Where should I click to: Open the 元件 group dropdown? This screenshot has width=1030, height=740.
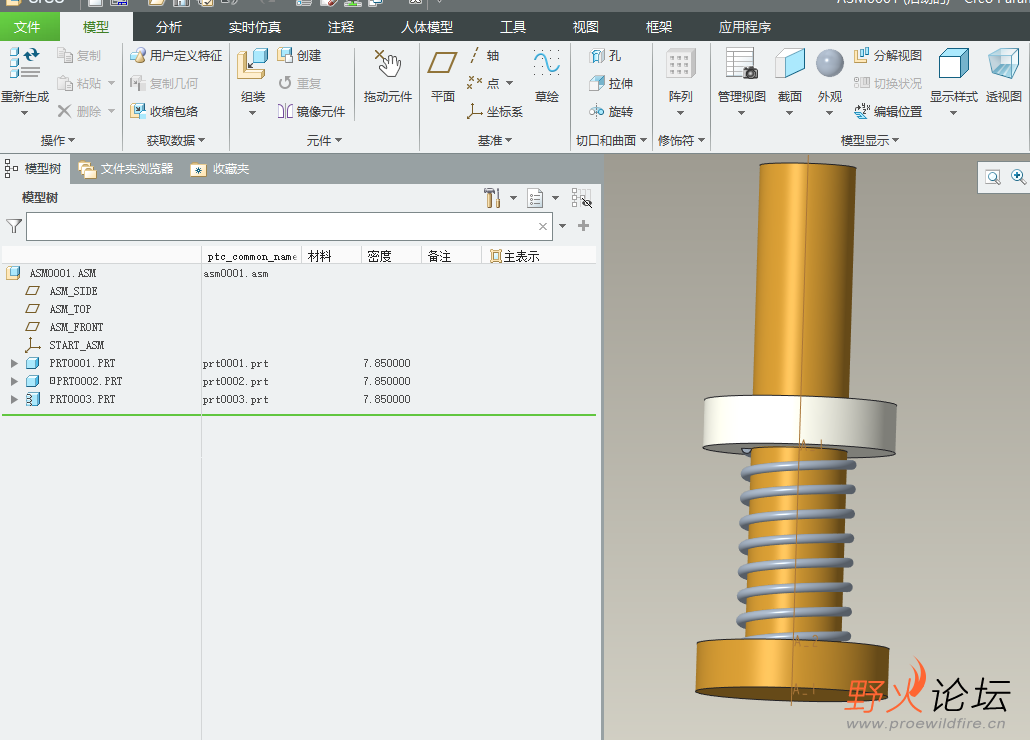click(x=325, y=141)
